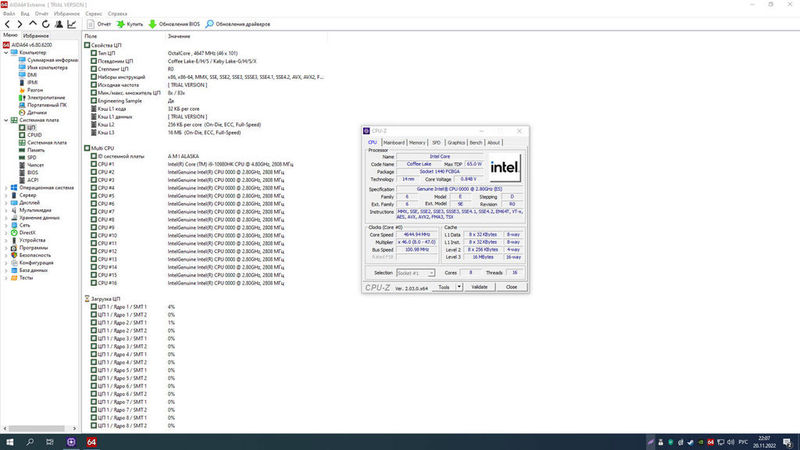Click the graph chart icon in AIDA64 toolbar

point(72,24)
